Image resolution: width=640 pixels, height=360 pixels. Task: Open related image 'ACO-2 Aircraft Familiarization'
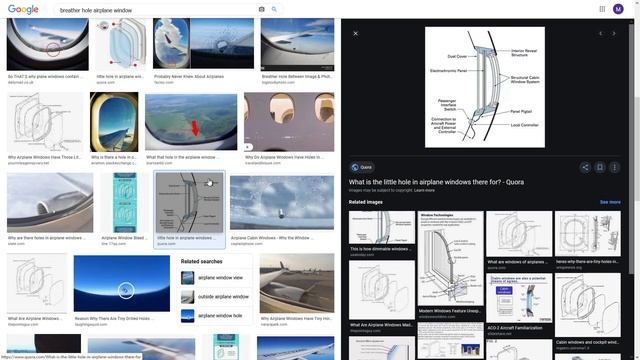[519, 298]
